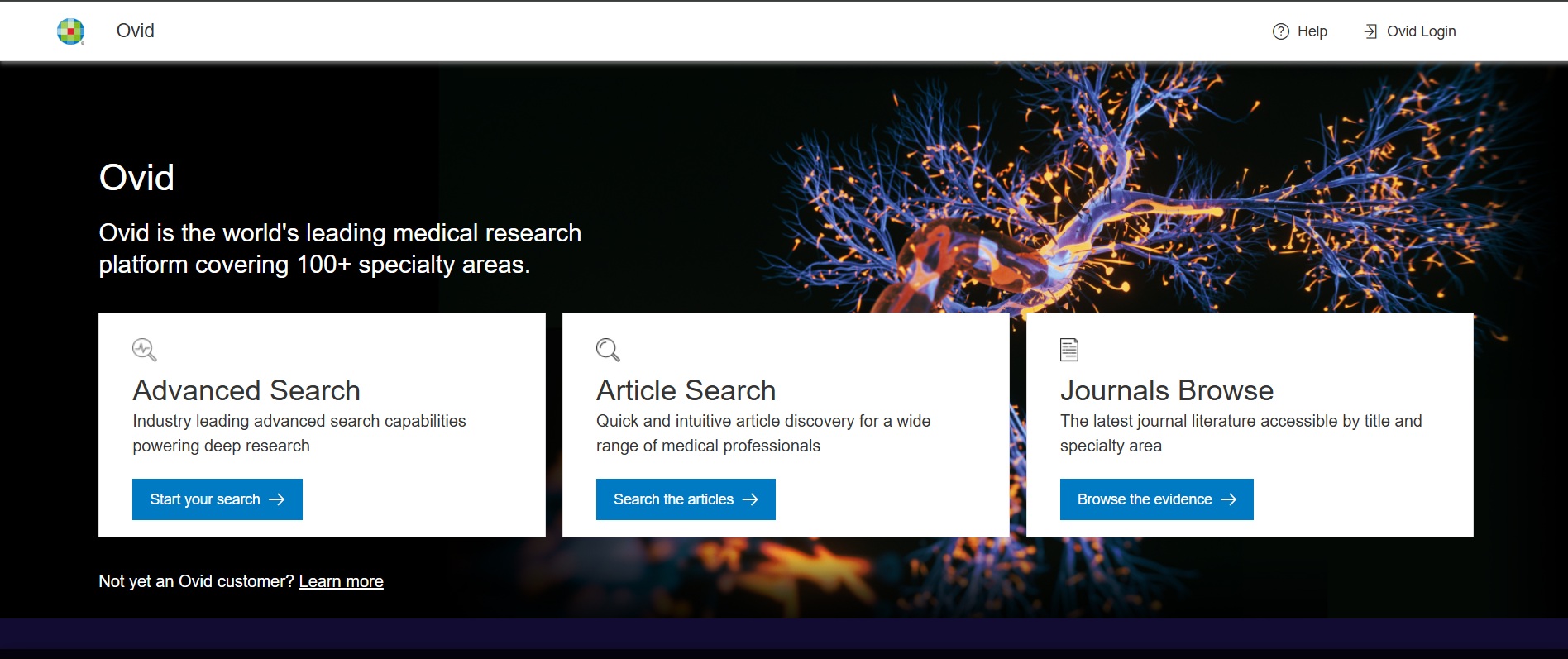Open the Help text link in header
This screenshot has width=1568, height=659.
(1312, 31)
